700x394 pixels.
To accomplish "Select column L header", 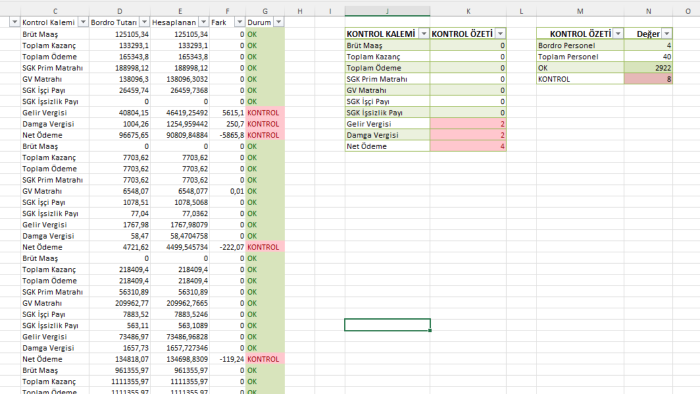I will pos(521,11).
